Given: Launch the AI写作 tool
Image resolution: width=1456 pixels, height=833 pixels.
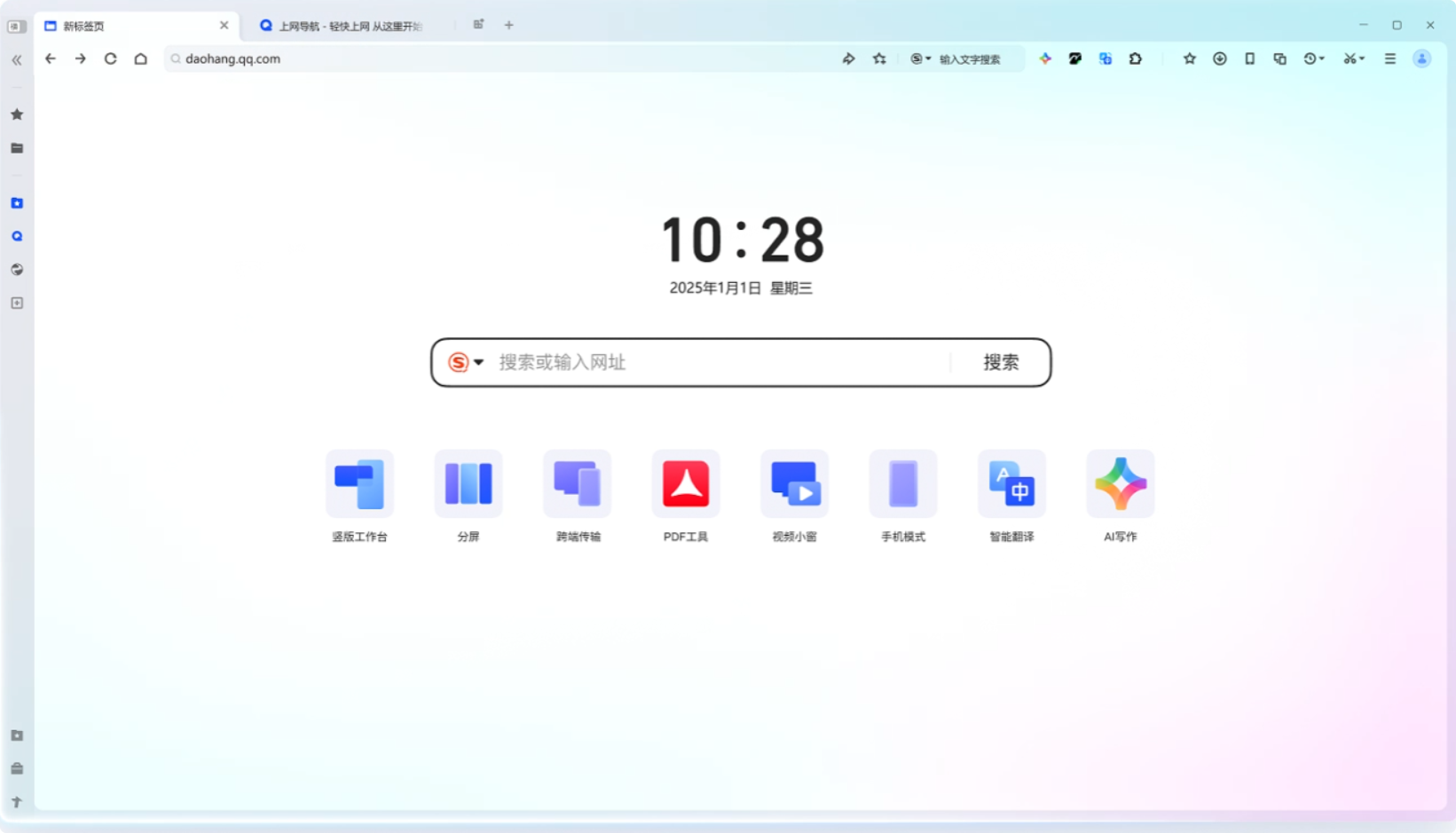Looking at the screenshot, I should (x=1120, y=484).
